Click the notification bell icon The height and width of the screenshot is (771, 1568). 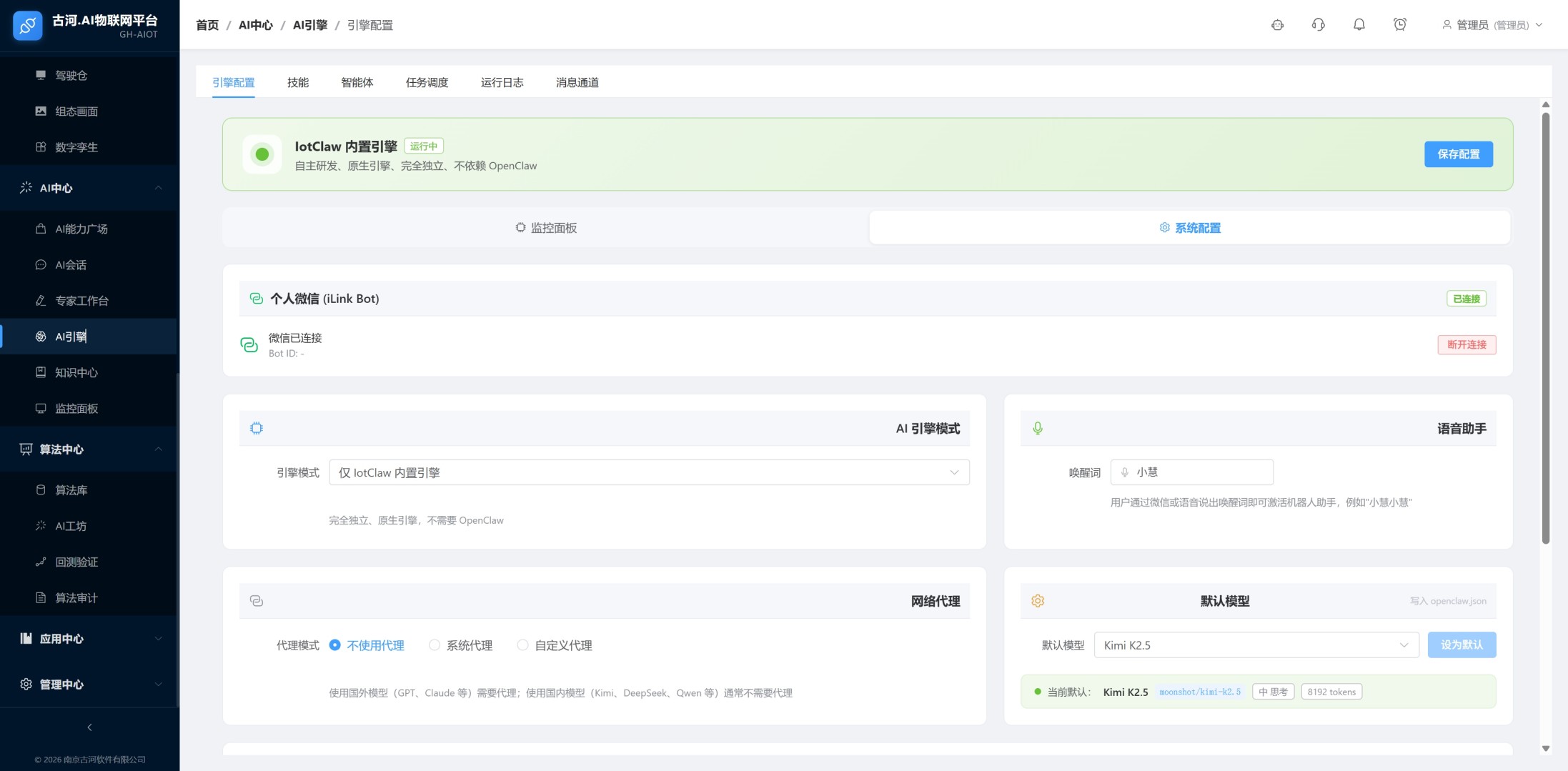click(x=1359, y=25)
